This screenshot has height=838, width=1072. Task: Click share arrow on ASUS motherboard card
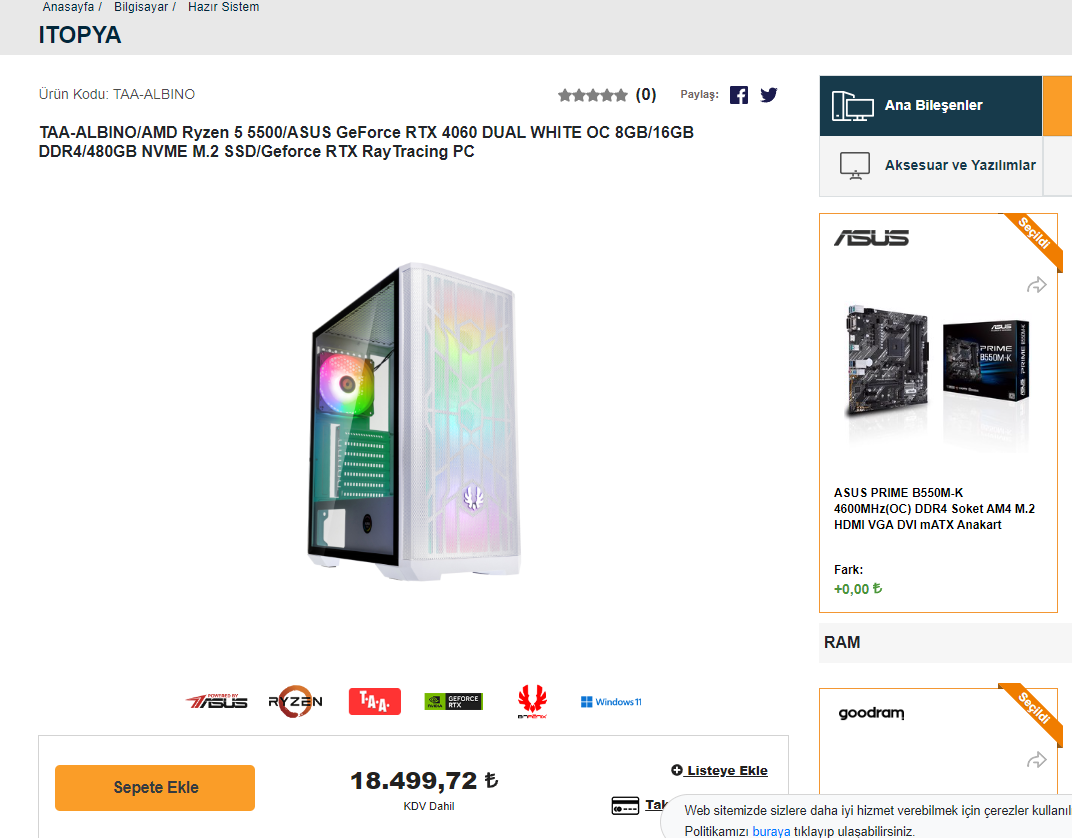point(1037,286)
